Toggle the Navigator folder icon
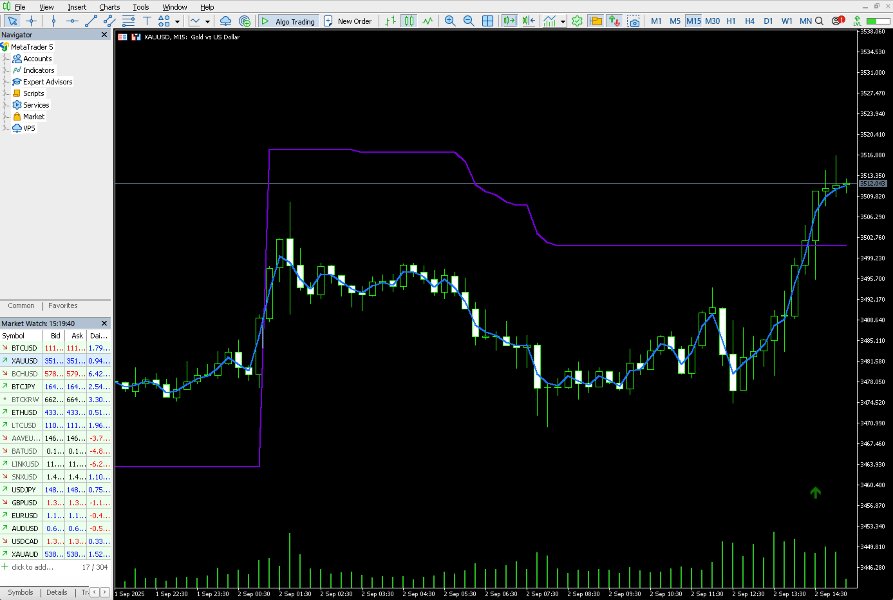Image resolution: width=893 pixels, height=600 pixels. [x=596, y=21]
